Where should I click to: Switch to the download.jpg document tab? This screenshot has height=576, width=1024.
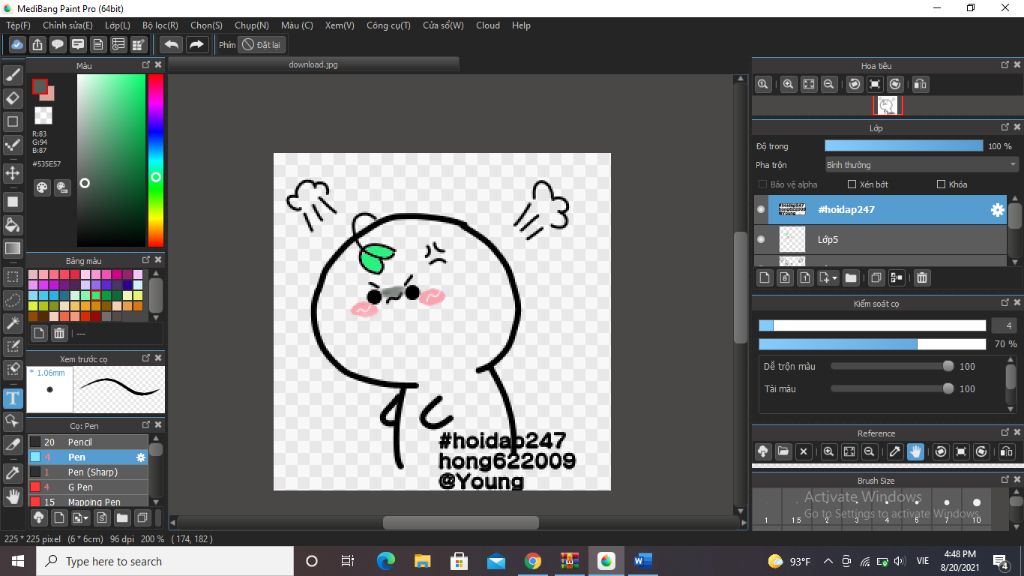(x=313, y=65)
